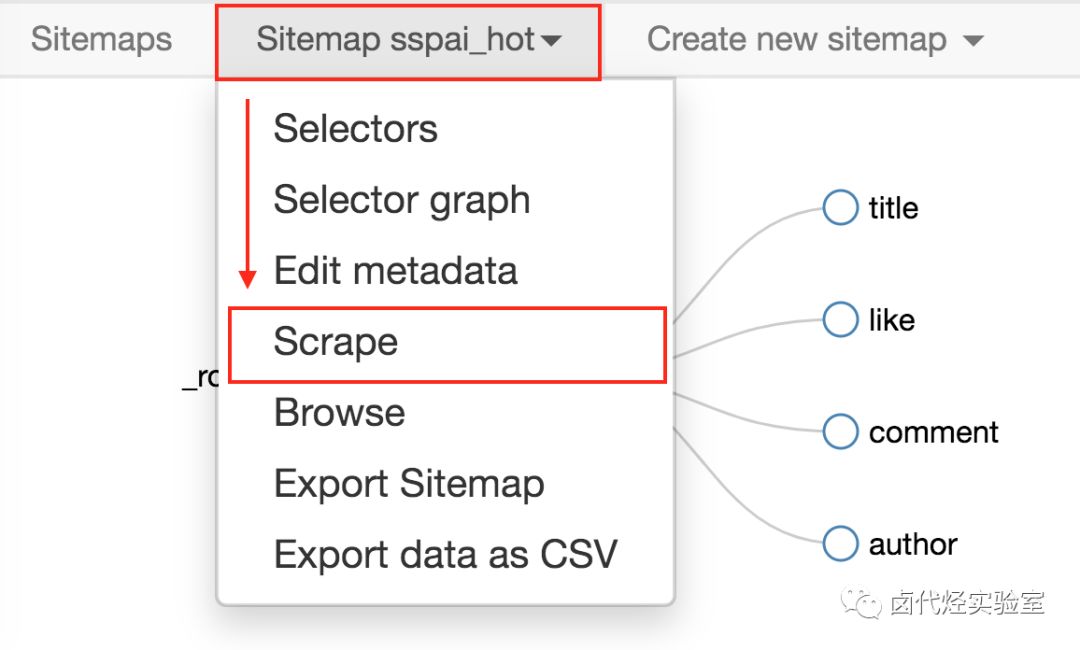
Task: Select the author label in the graph
Action: (912, 544)
